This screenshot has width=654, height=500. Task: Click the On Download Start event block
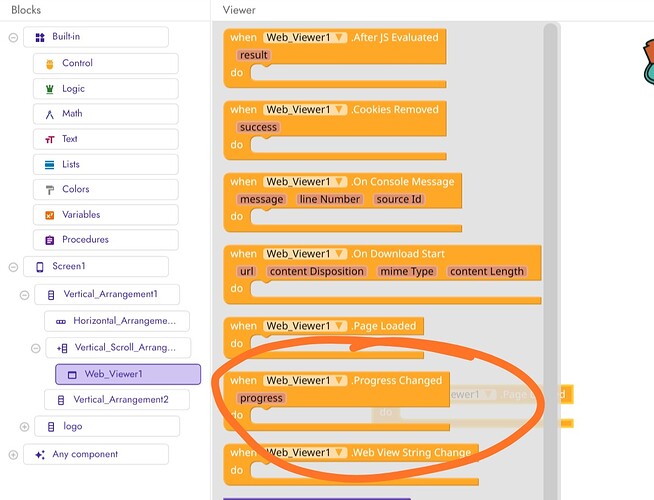[x=382, y=275]
